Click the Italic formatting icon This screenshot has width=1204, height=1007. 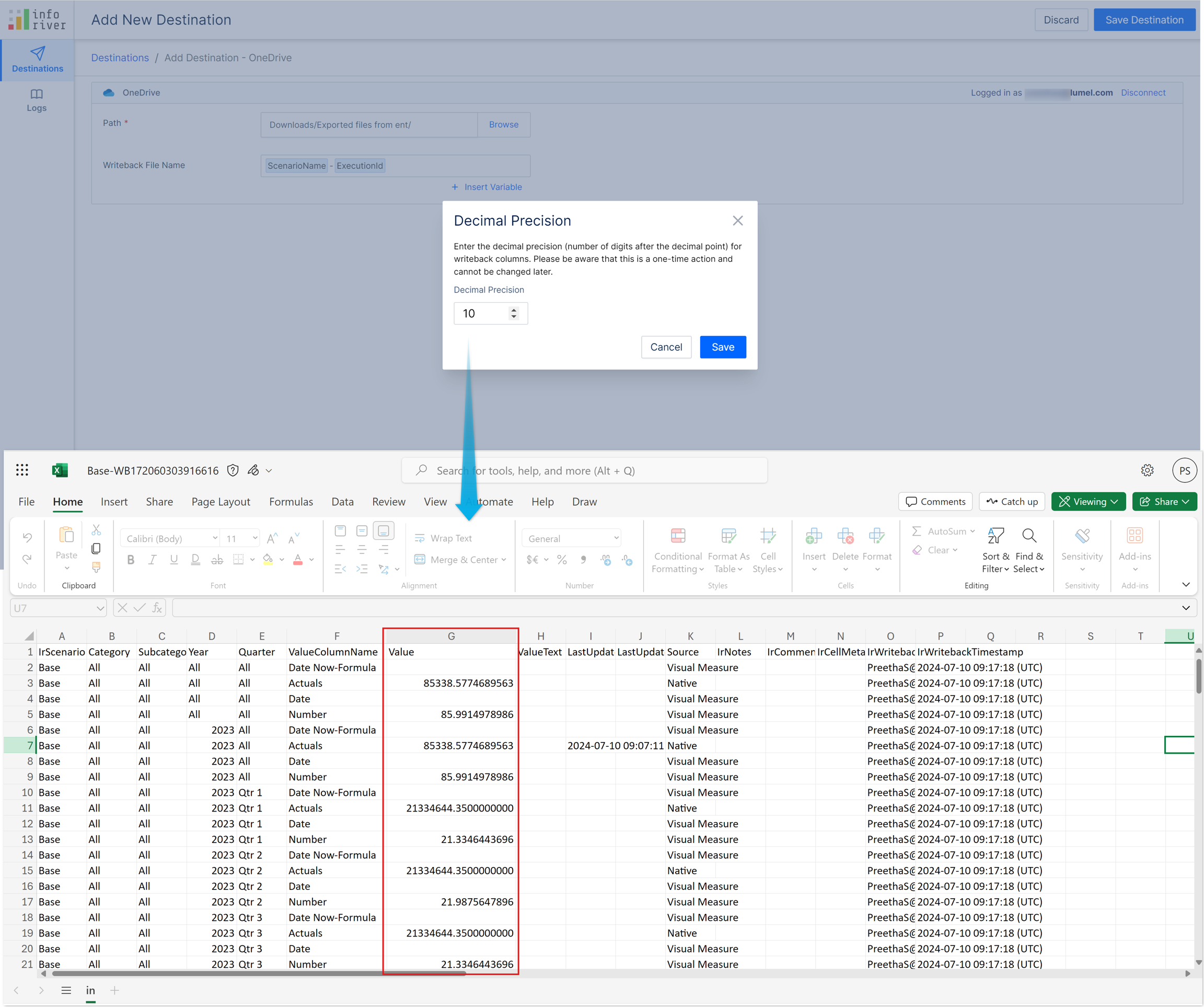click(x=152, y=560)
